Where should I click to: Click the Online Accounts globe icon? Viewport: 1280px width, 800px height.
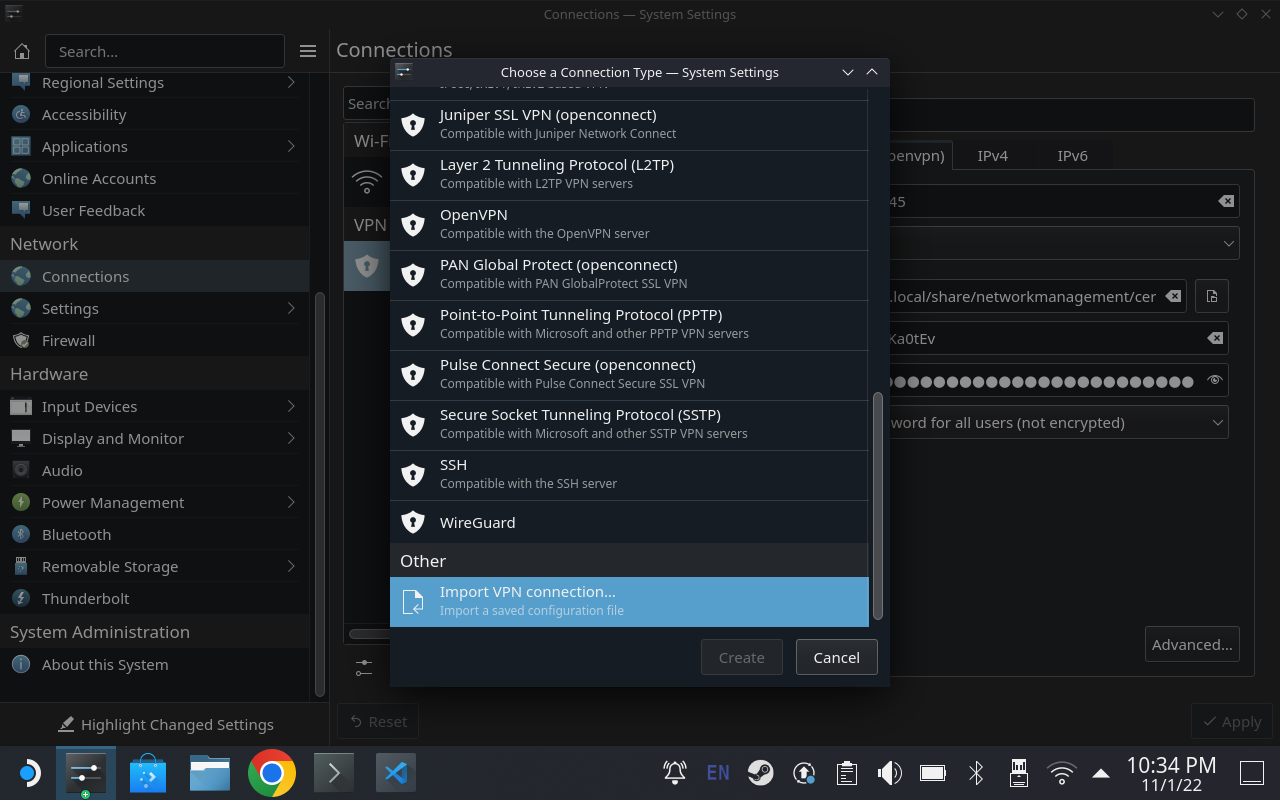pos(21,179)
